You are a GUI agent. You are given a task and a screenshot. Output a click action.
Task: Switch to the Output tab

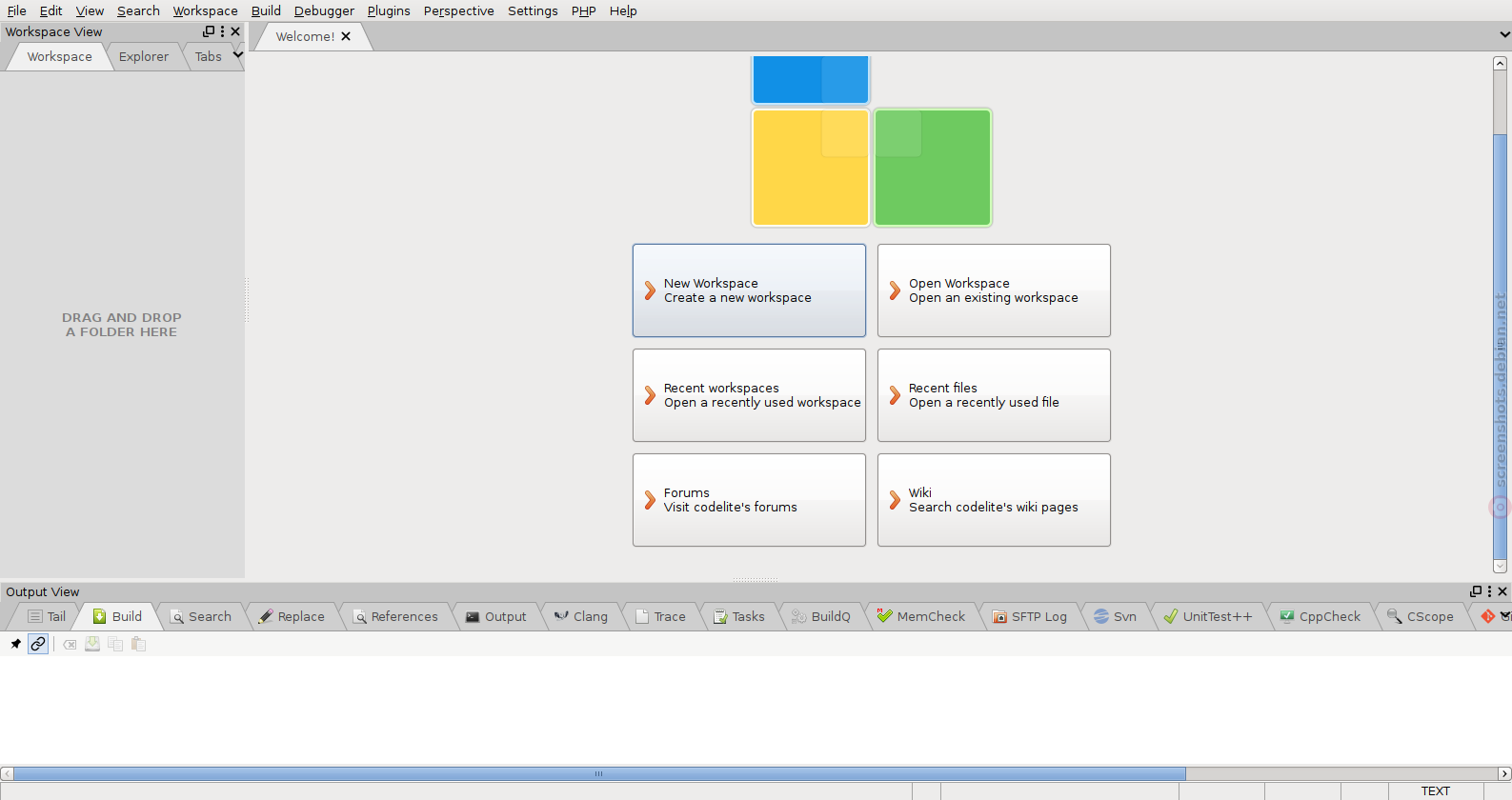pos(496,616)
